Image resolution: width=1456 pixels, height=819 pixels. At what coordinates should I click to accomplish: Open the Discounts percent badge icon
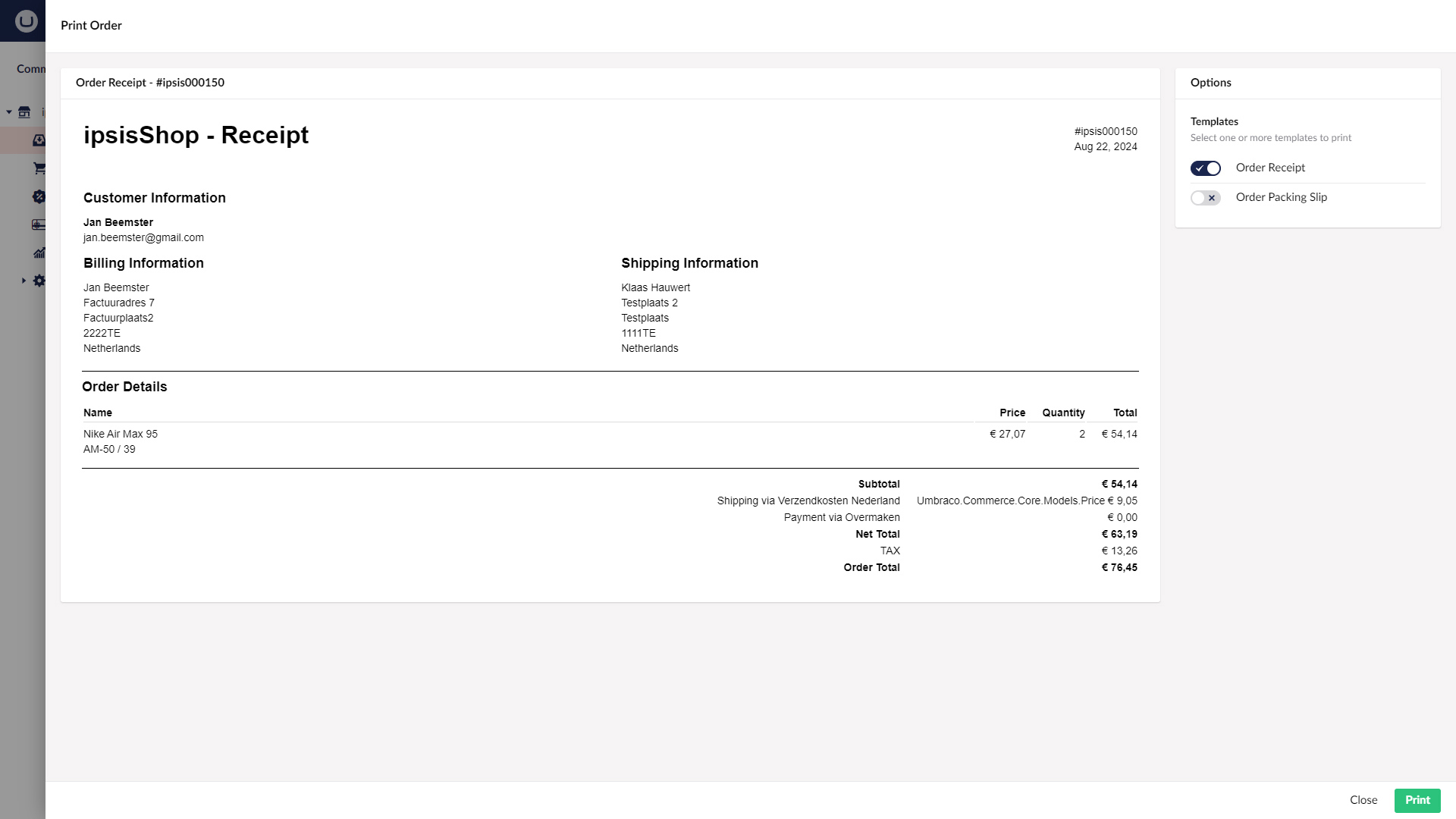(x=39, y=196)
